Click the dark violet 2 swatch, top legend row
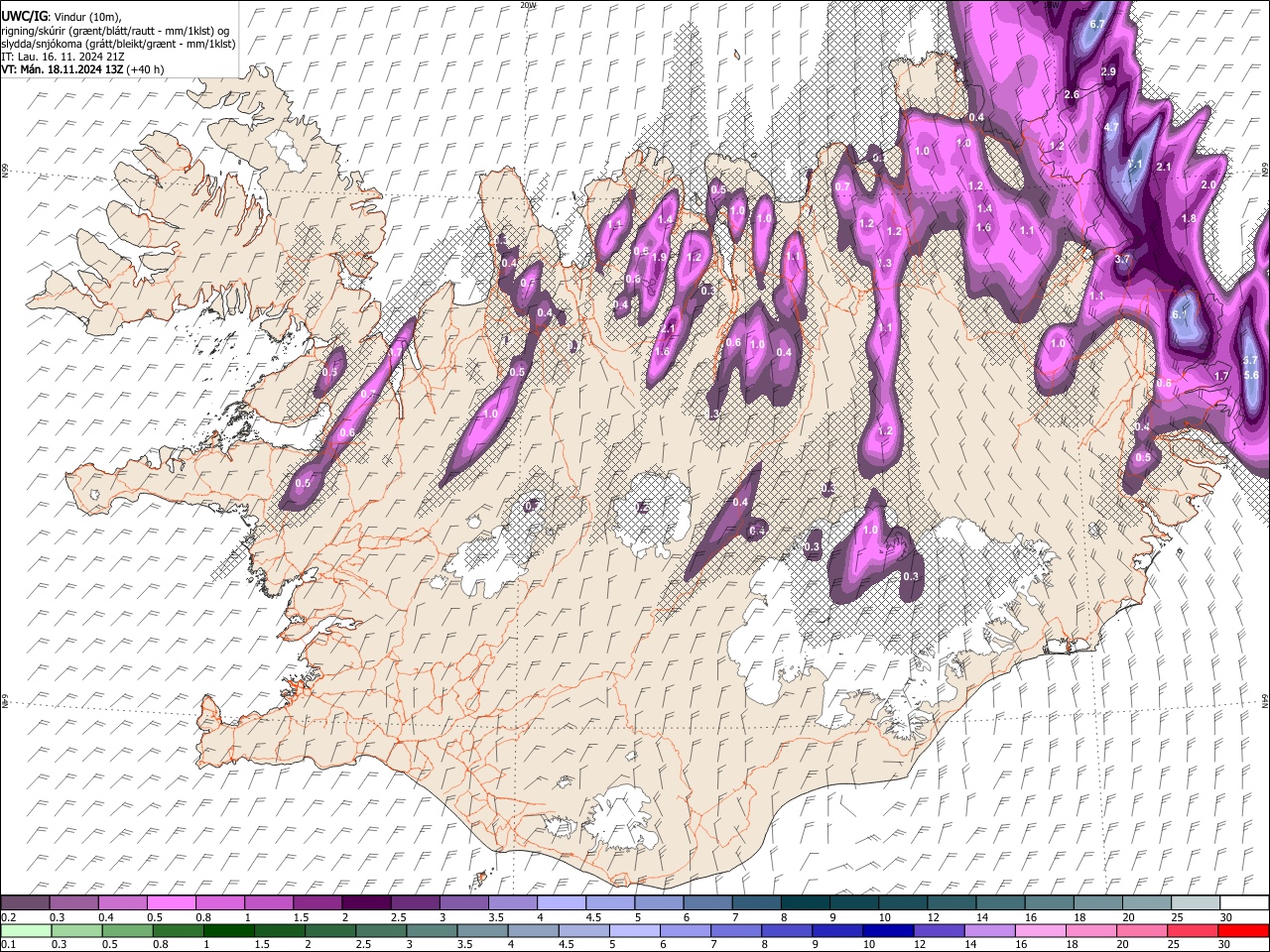This screenshot has width=1270, height=952. click(366, 903)
